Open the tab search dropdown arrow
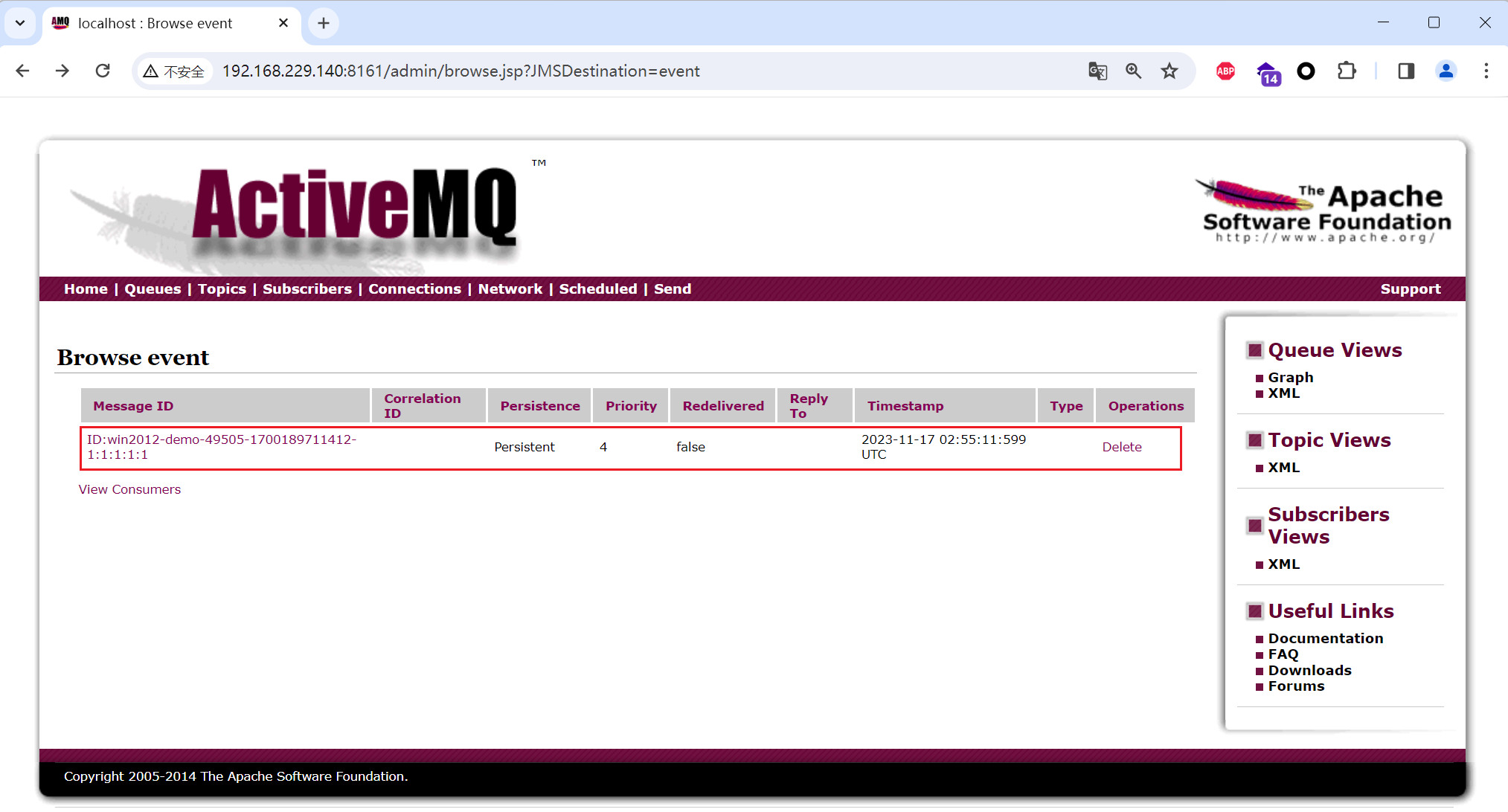The width and height of the screenshot is (1508, 812). click(20, 23)
